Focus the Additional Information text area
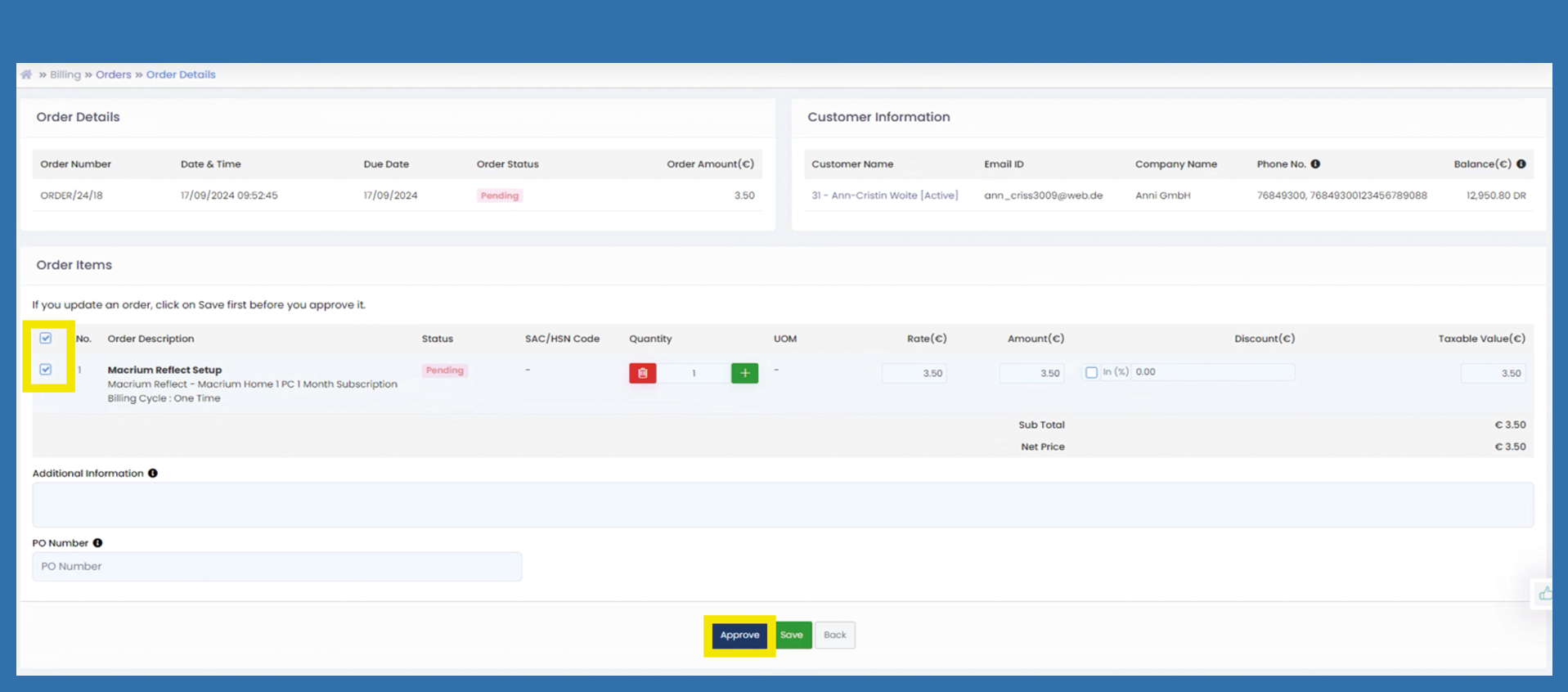This screenshot has height=692, width=1568. click(x=782, y=505)
